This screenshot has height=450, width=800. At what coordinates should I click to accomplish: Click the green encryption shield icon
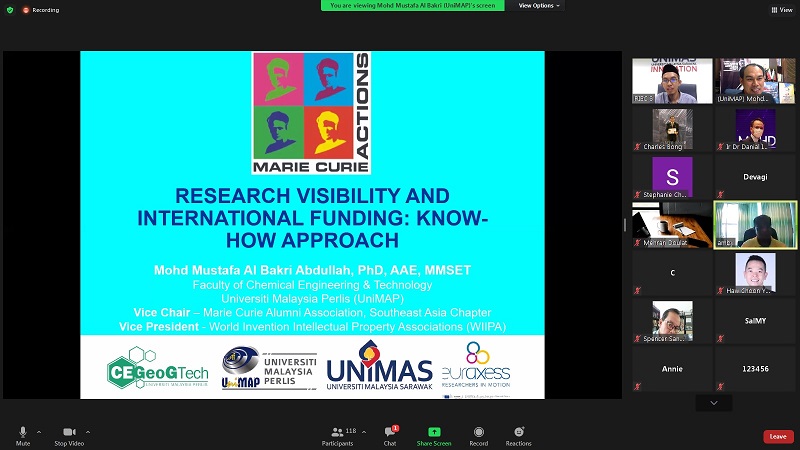click(x=10, y=10)
